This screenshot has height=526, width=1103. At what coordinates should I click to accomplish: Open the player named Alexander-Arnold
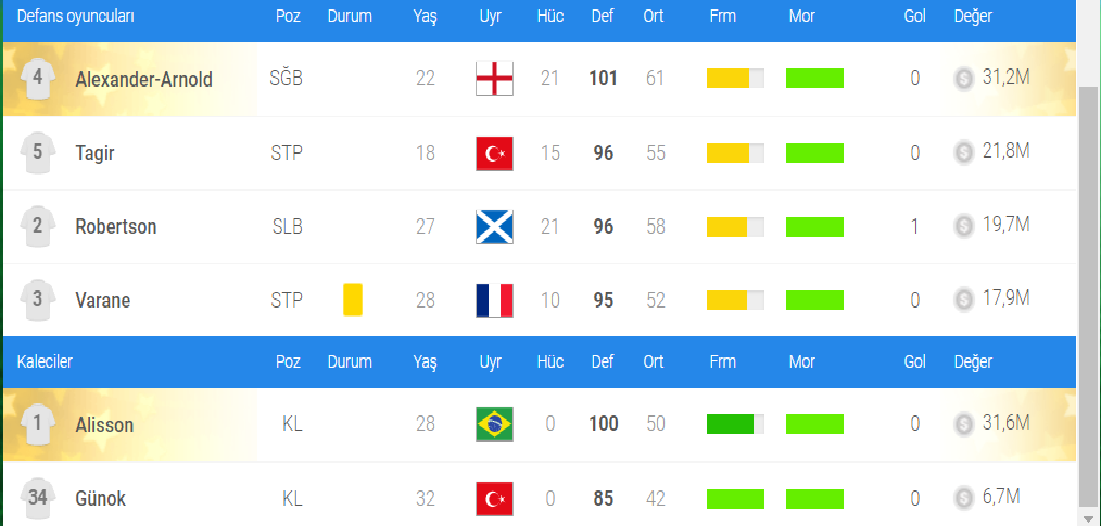coord(144,79)
